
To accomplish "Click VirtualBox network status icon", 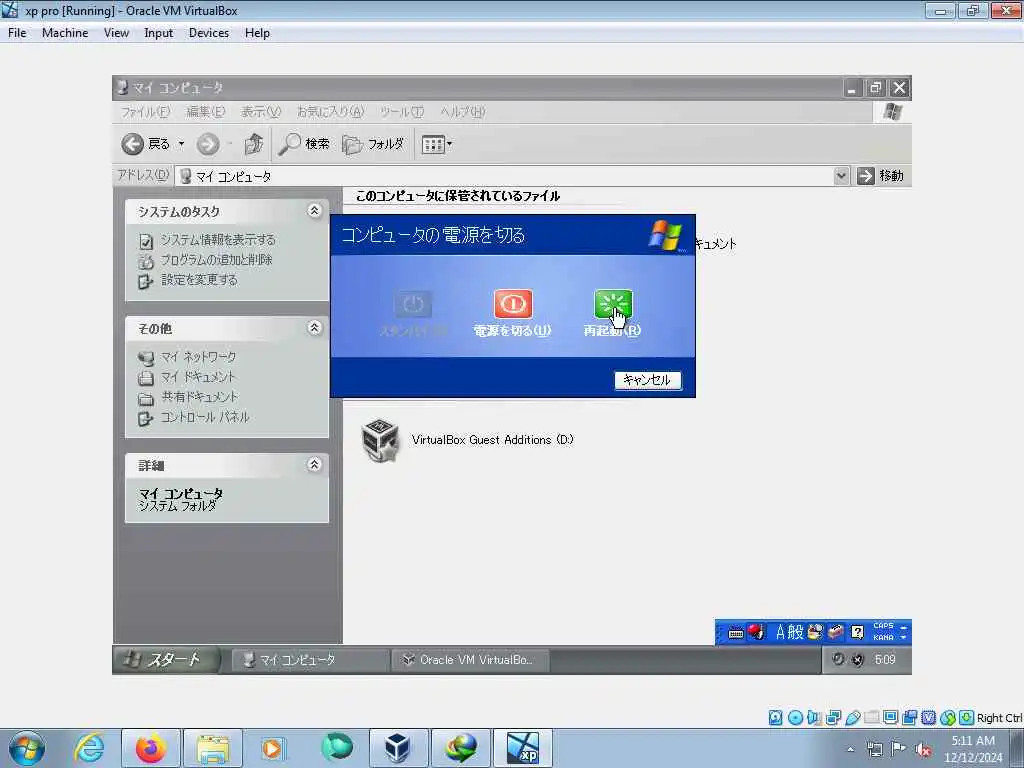I will point(833,718).
